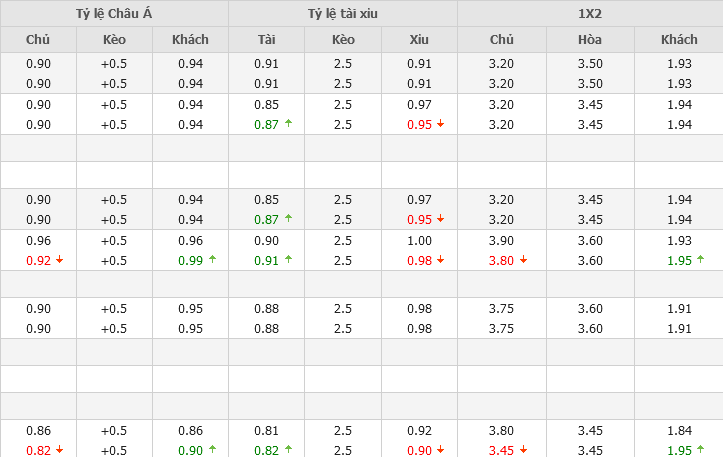Click the Hòa column header

click(x=590, y=39)
